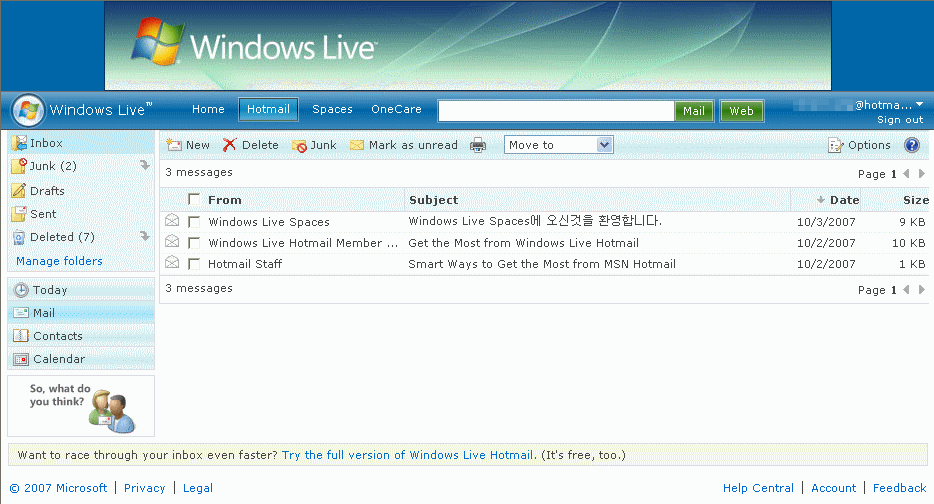Go to previous page at top
Image resolution: width=934 pixels, height=504 pixels.
(906, 173)
